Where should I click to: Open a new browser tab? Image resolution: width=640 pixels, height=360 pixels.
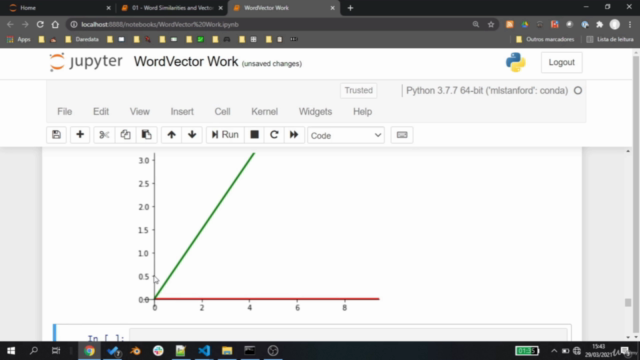[x=350, y=8]
